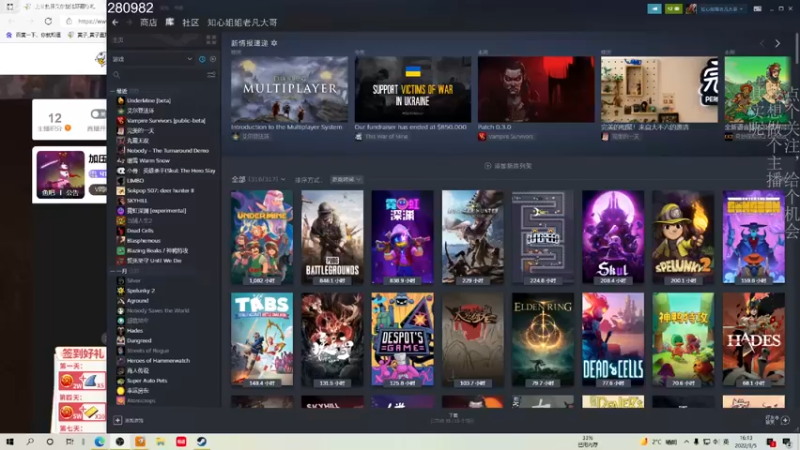Select Dead Cells in sidebar list

click(x=140, y=231)
